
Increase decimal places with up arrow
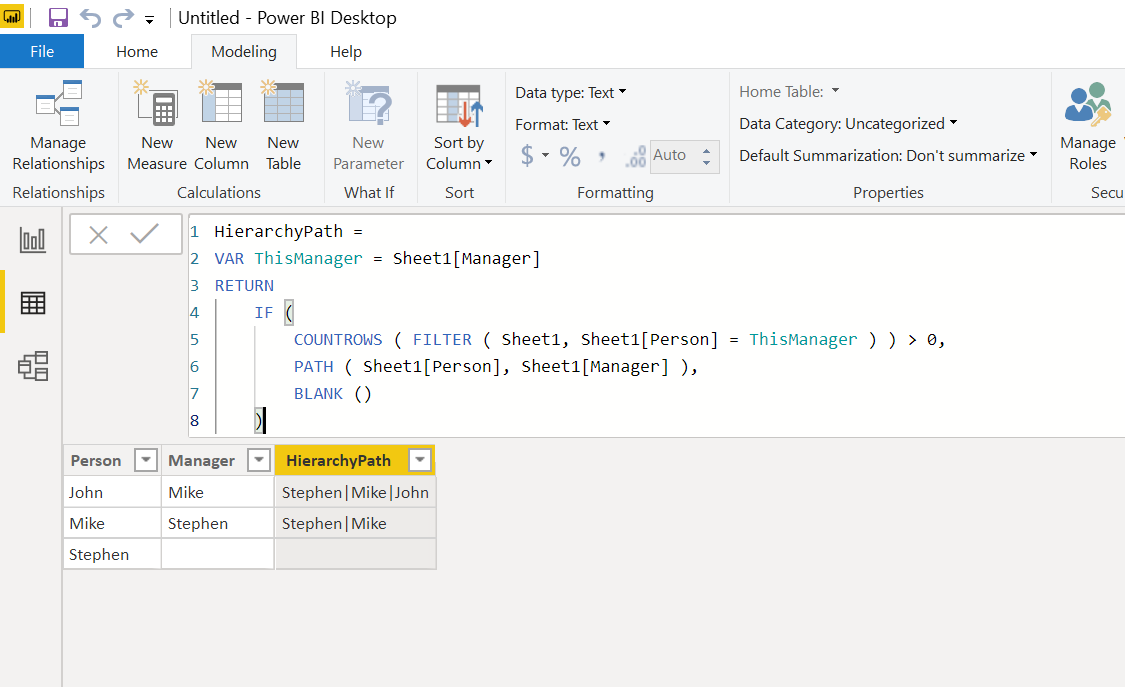click(707, 150)
